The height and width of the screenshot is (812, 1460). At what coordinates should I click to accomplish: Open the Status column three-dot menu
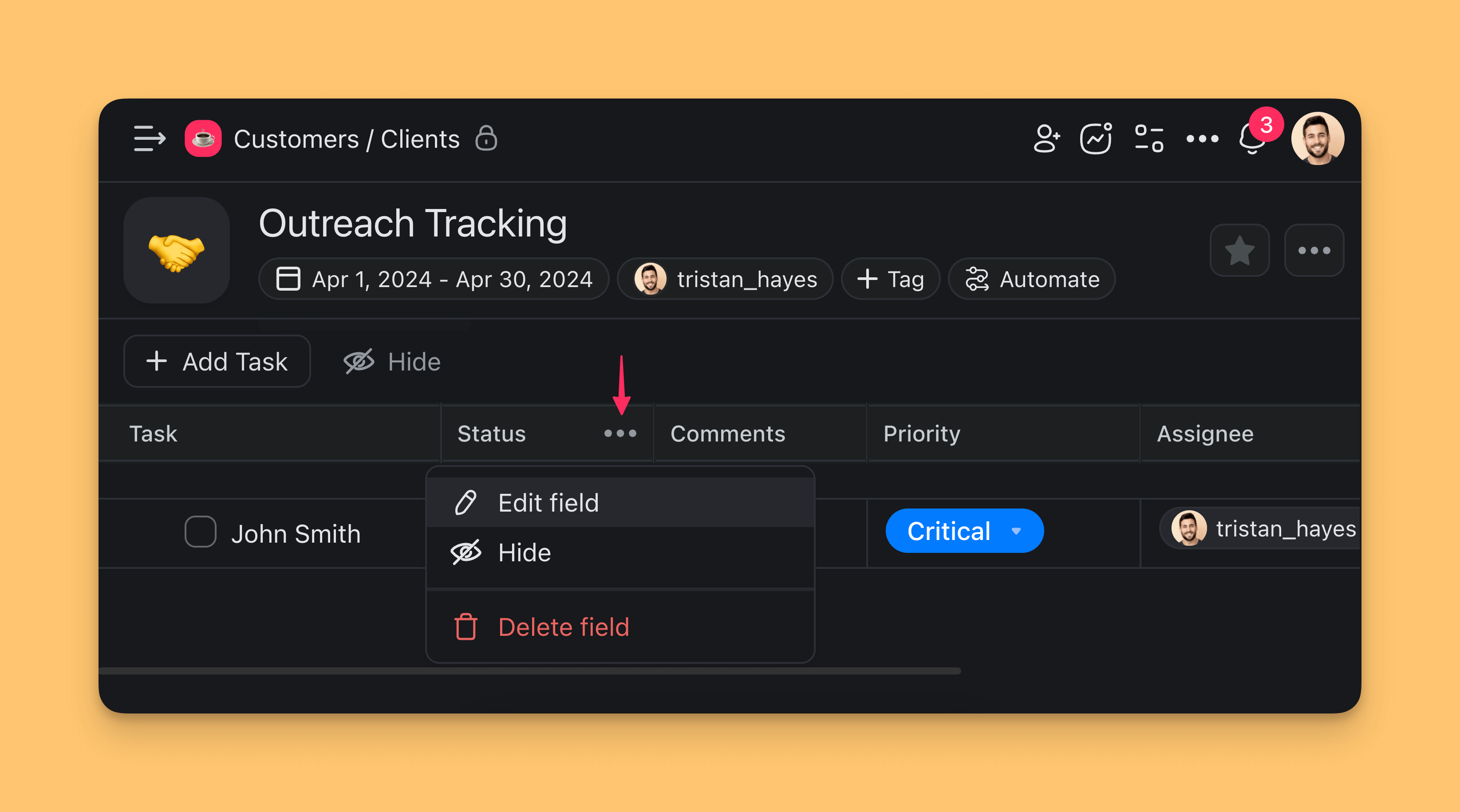coord(620,434)
